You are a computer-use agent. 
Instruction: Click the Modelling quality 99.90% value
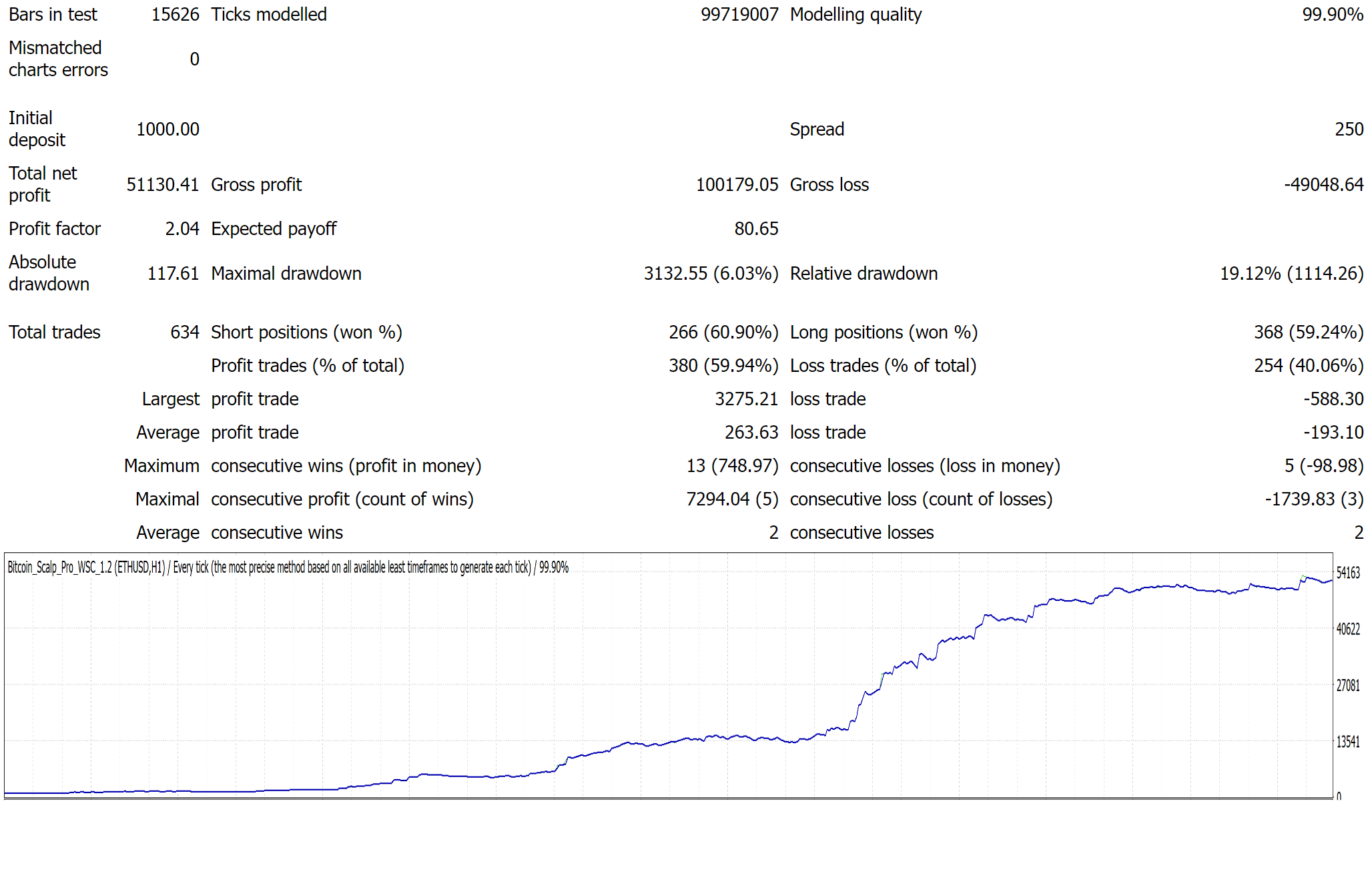coord(1332,15)
